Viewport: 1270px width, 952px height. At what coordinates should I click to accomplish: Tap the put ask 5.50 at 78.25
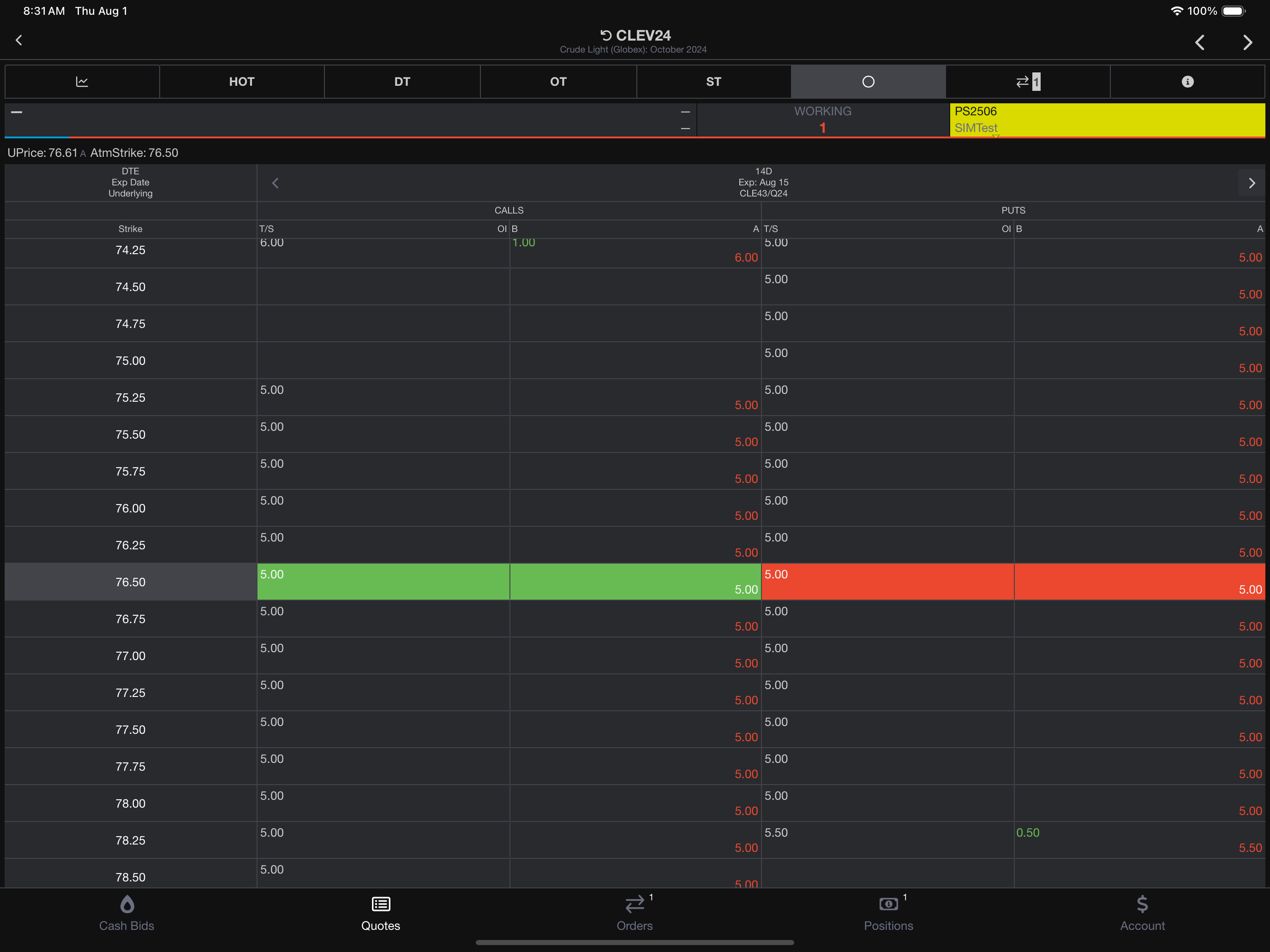click(1250, 848)
